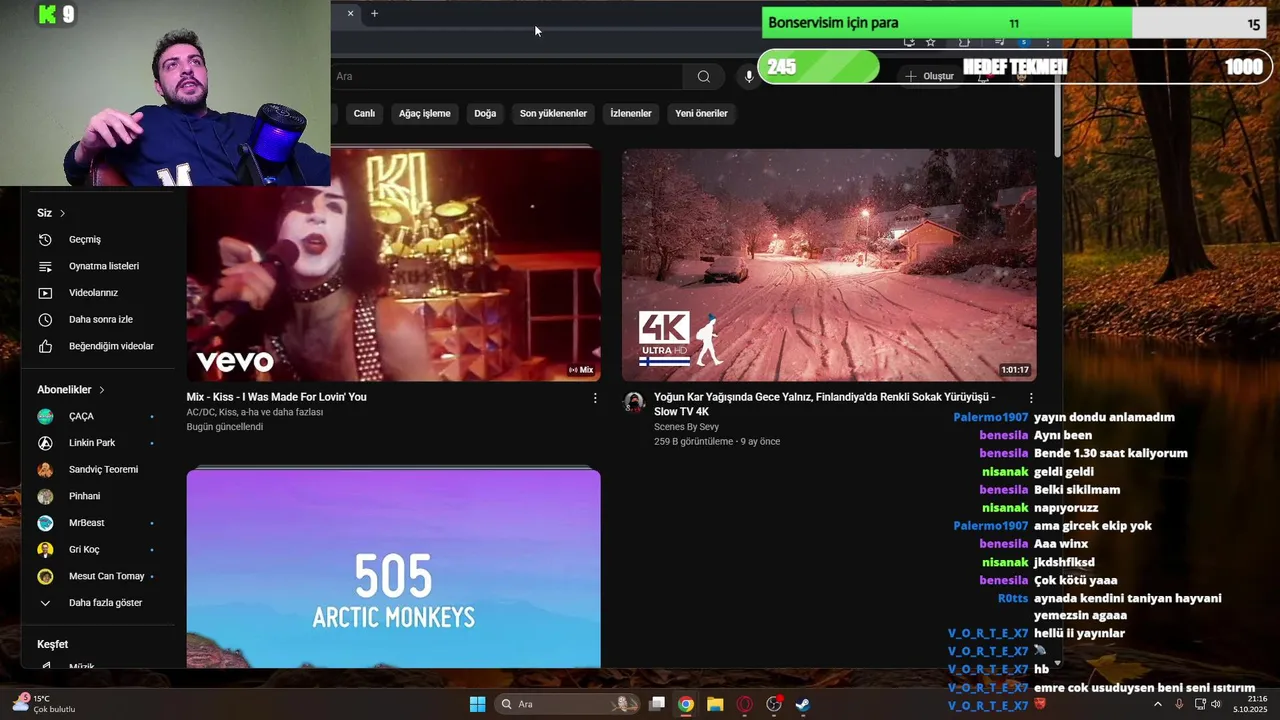The height and width of the screenshot is (720, 1280).
Task: Open options menu for Kiss mix
Action: coord(595,398)
